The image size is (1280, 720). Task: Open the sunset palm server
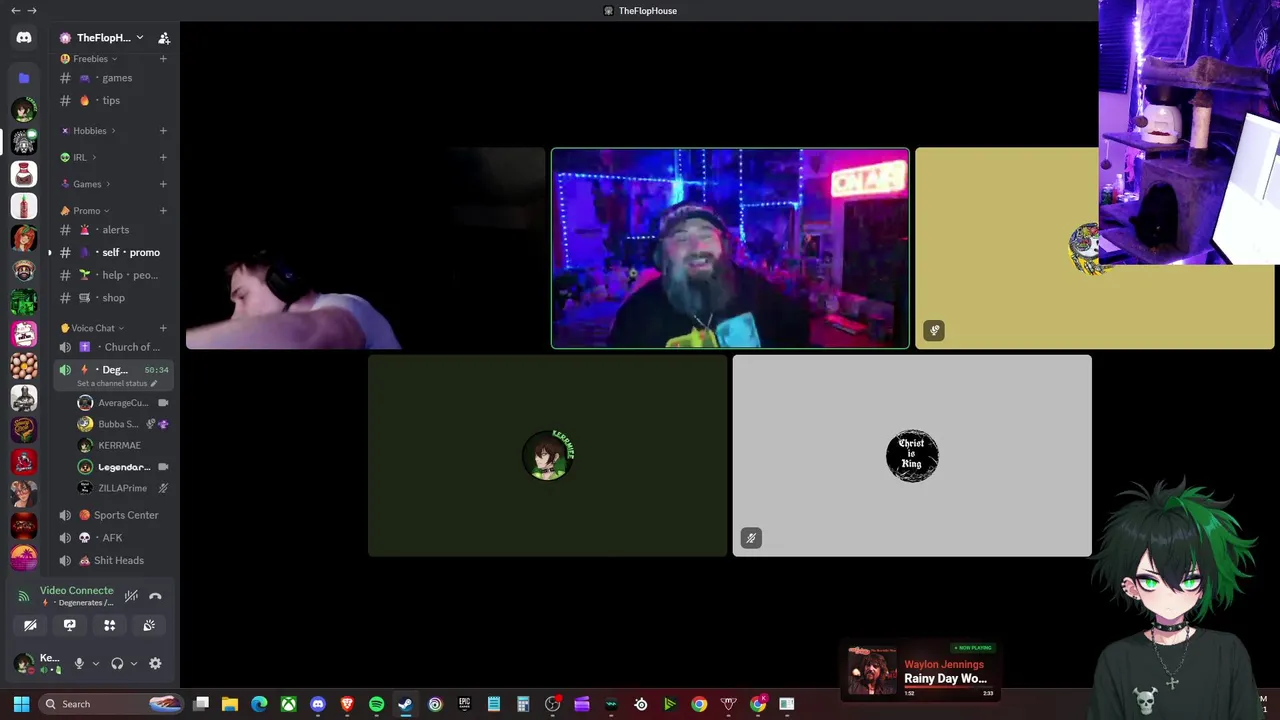(x=24, y=557)
